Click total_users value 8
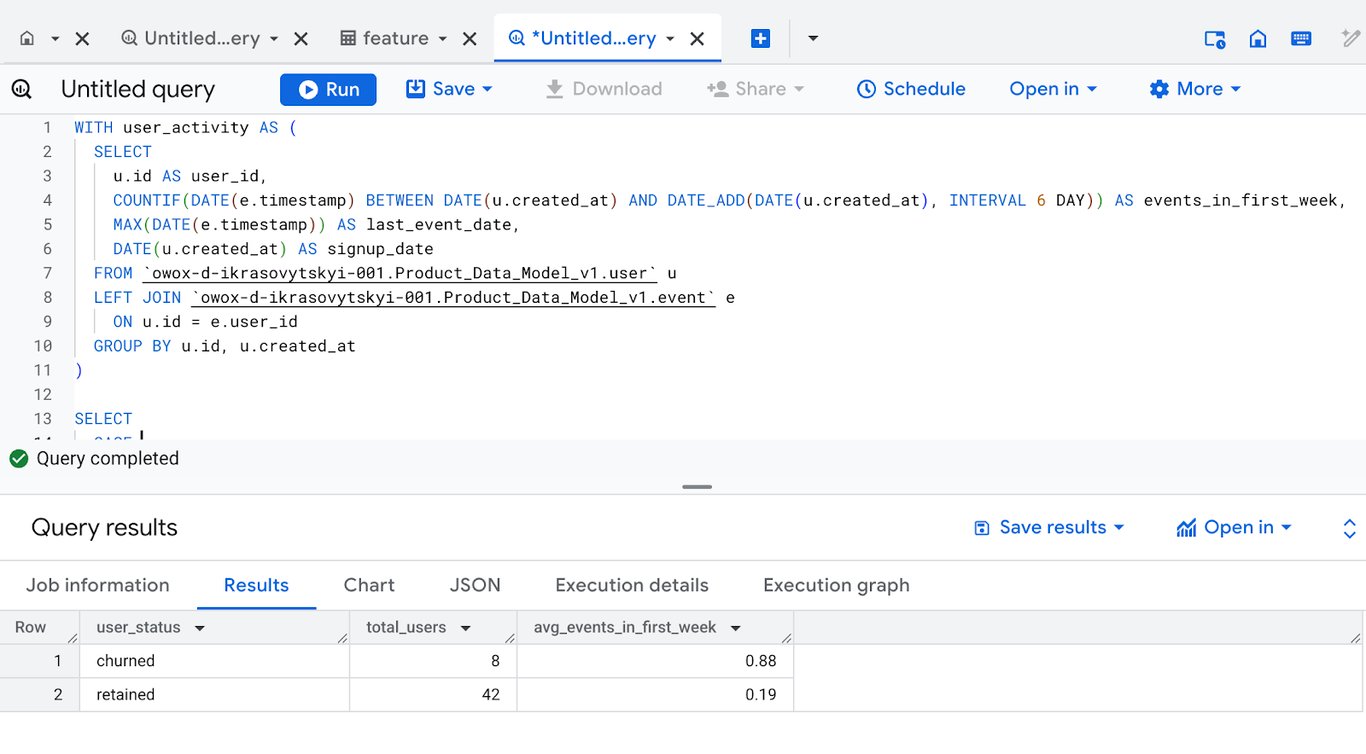The height and width of the screenshot is (754, 1366). click(495, 661)
